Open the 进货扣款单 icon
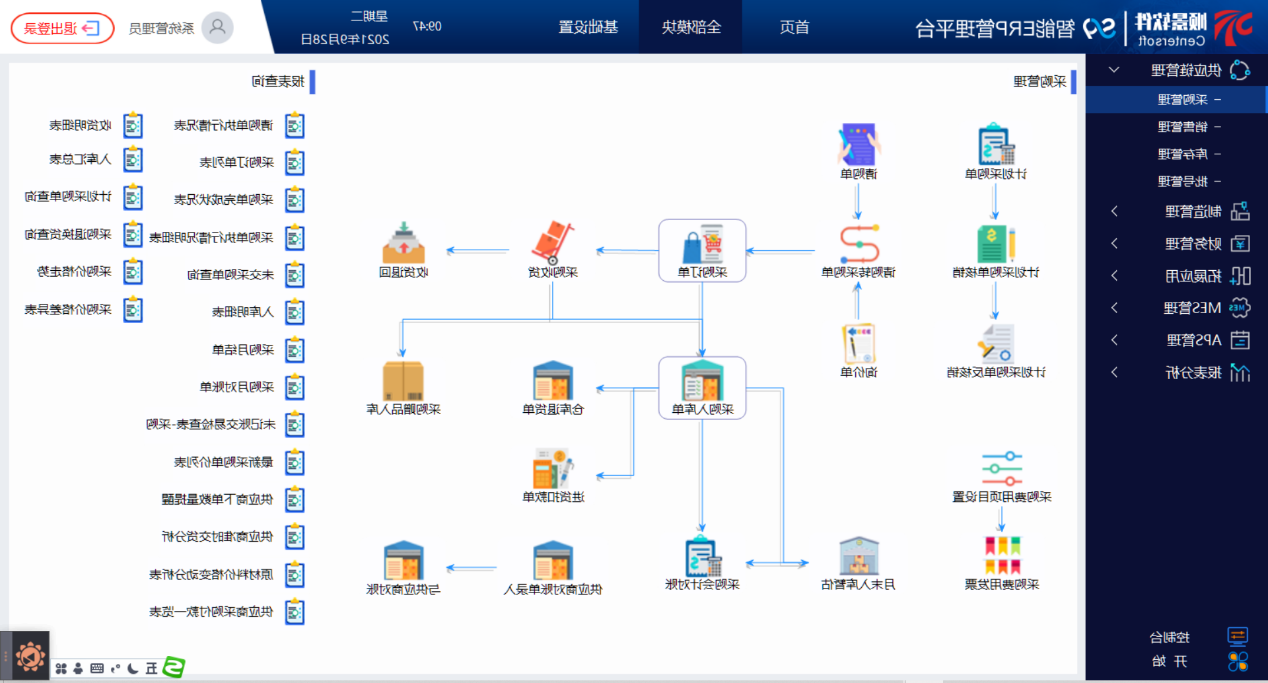The image size is (1268, 683). (x=551, y=470)
